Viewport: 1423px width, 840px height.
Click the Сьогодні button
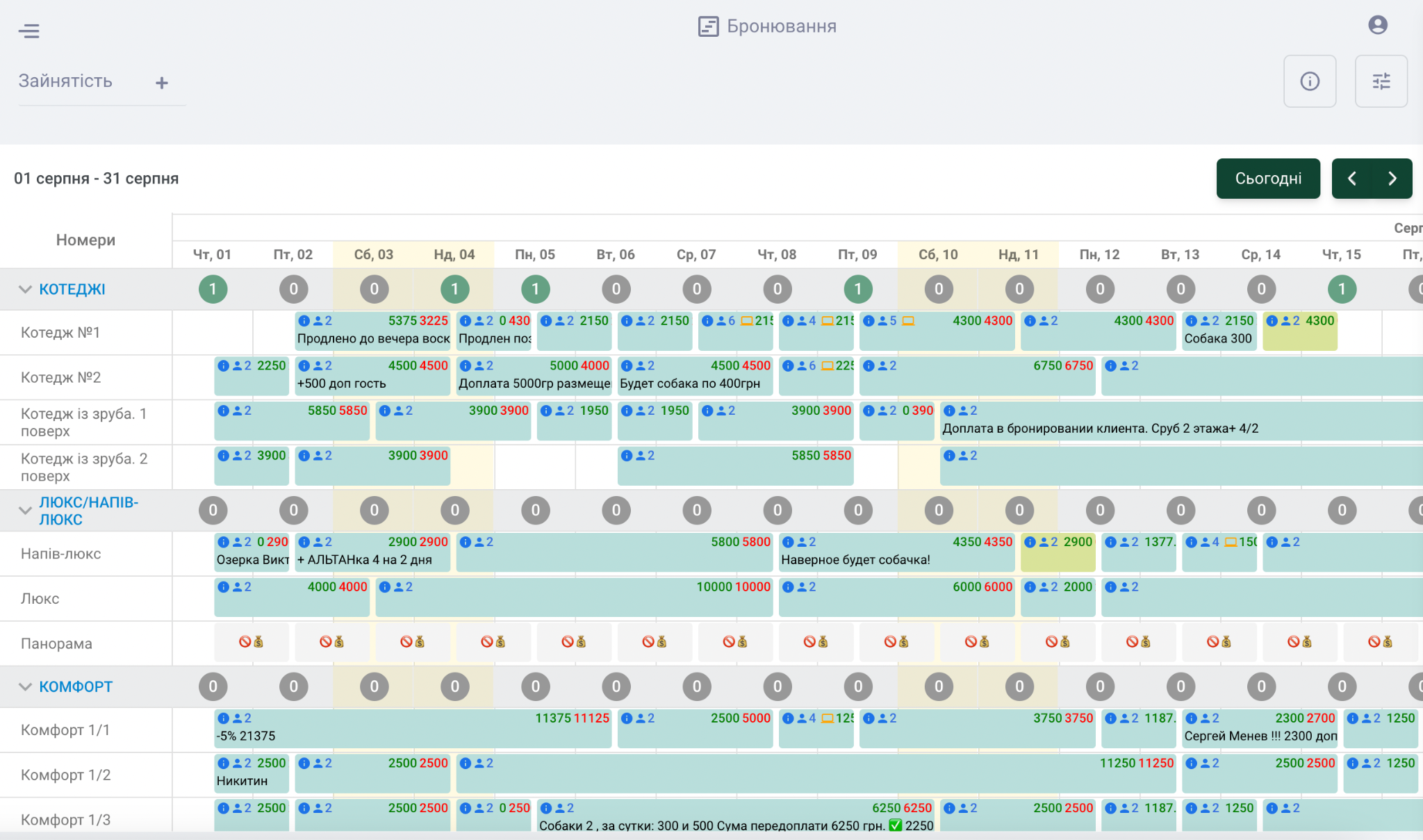pos(1268,179)
